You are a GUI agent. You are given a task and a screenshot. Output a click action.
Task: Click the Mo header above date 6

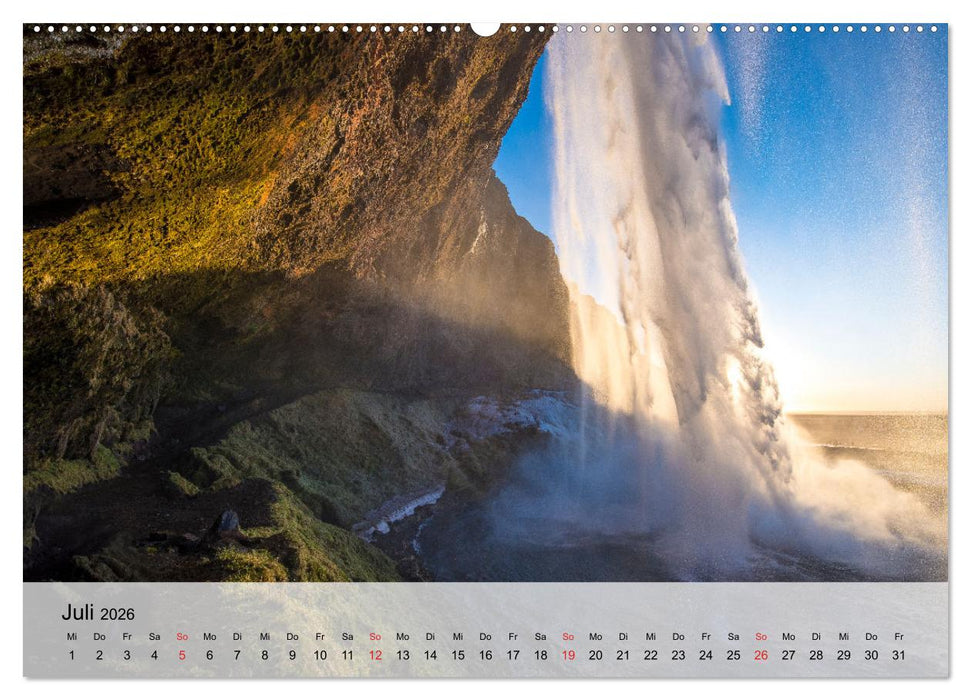point(209,634)
